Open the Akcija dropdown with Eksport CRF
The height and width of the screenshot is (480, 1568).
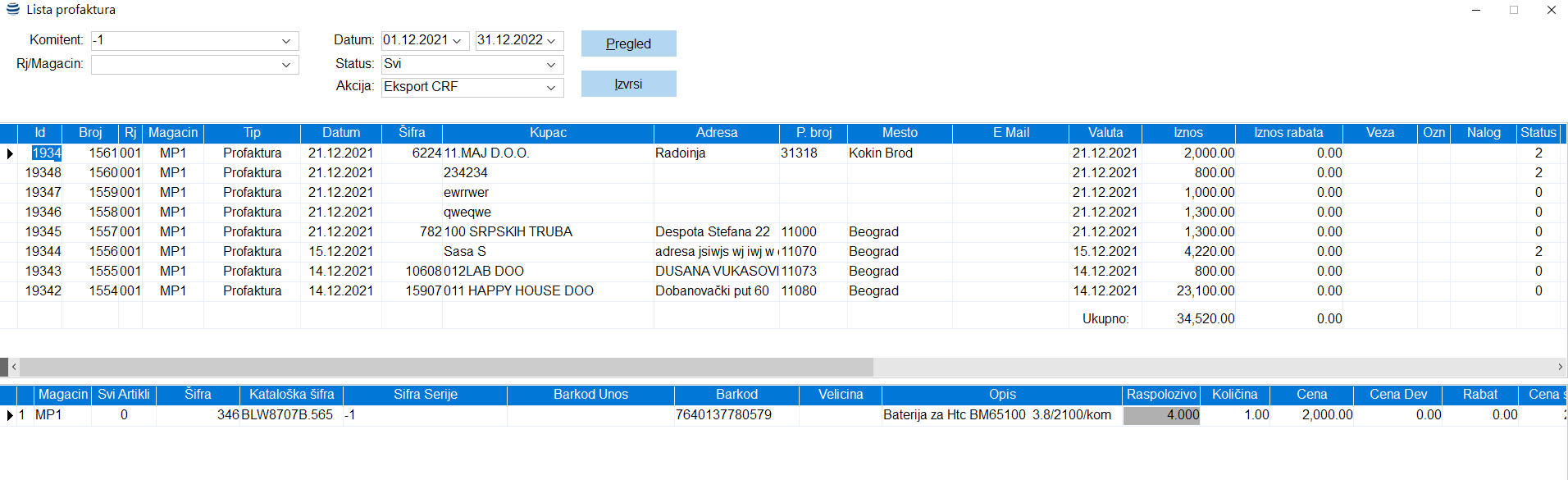[551, 88]
